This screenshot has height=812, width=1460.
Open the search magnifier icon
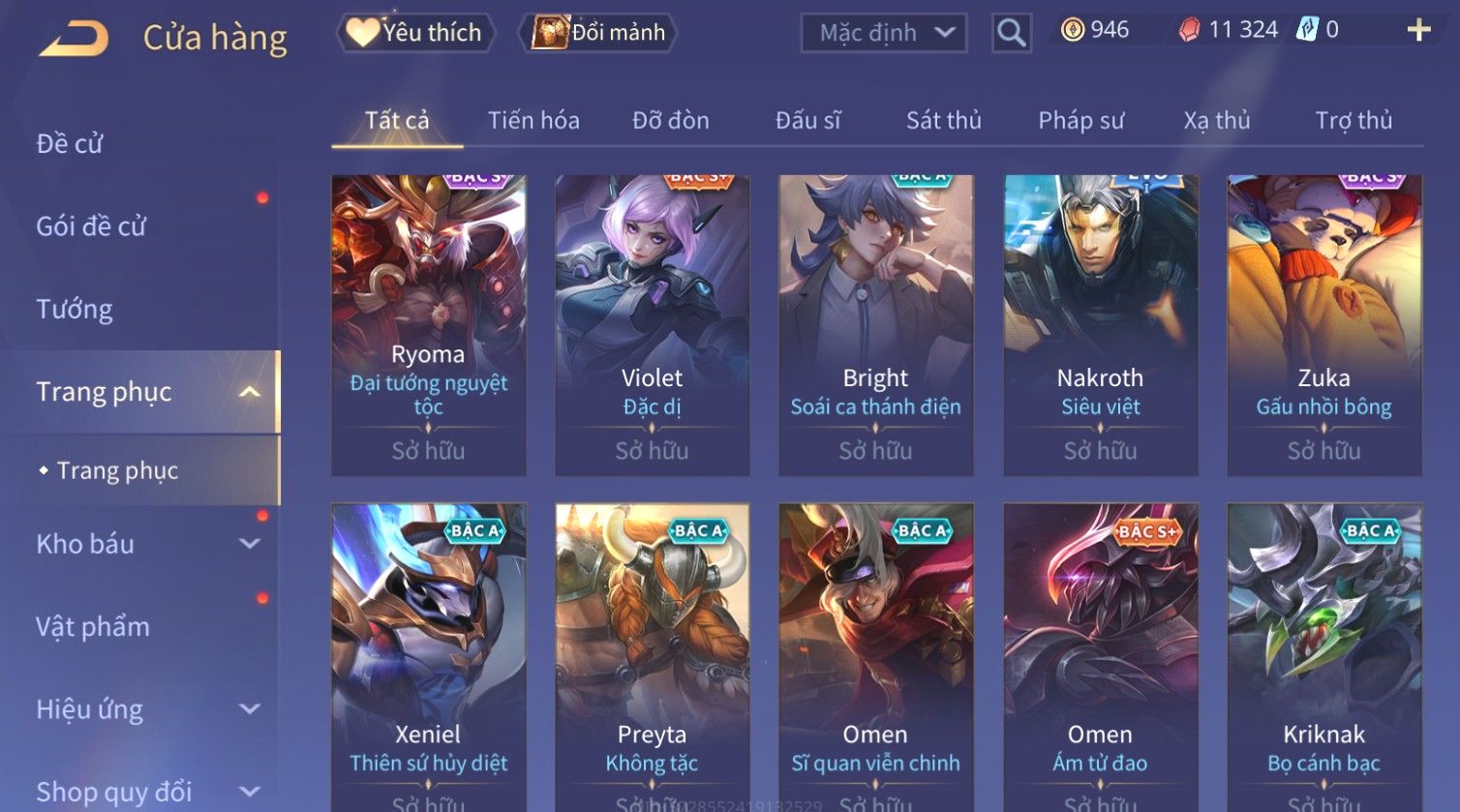1012,33
